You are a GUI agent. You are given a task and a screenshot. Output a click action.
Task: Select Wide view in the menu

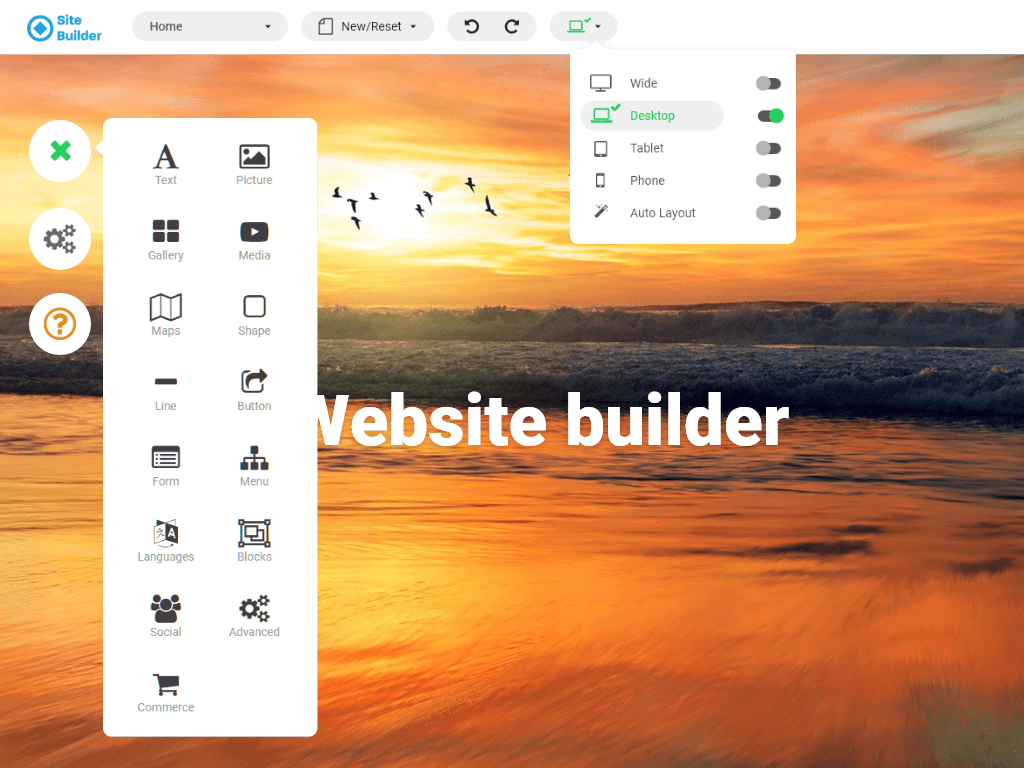(x=652, y=83)
